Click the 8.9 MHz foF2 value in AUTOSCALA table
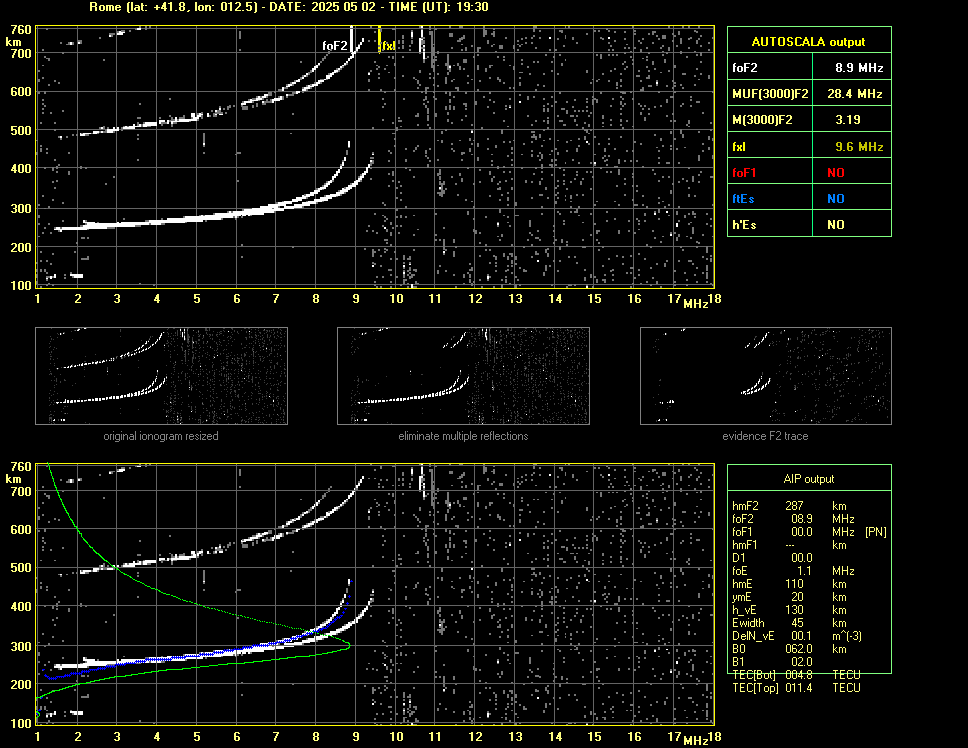Image resolution: width=968 pixels, height=748 pixels. (x=859, y=68)
